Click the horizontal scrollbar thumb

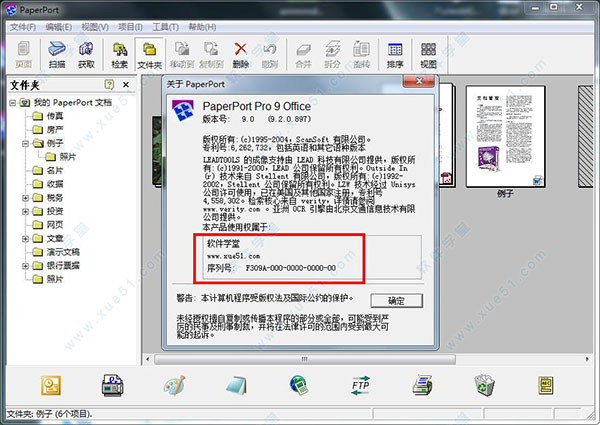[305, 359]
